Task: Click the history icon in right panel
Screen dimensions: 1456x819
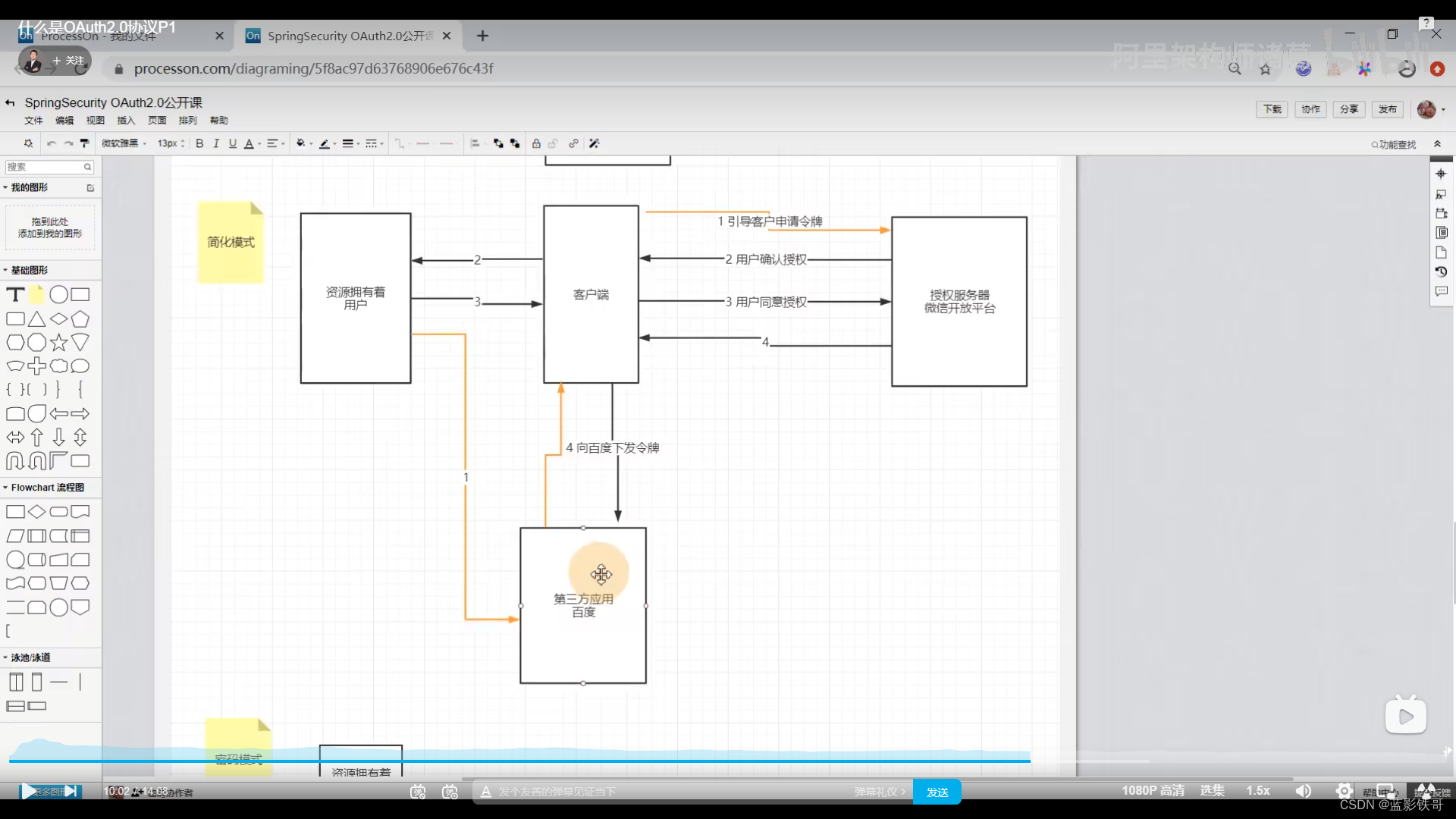Action: [1441, 271]
